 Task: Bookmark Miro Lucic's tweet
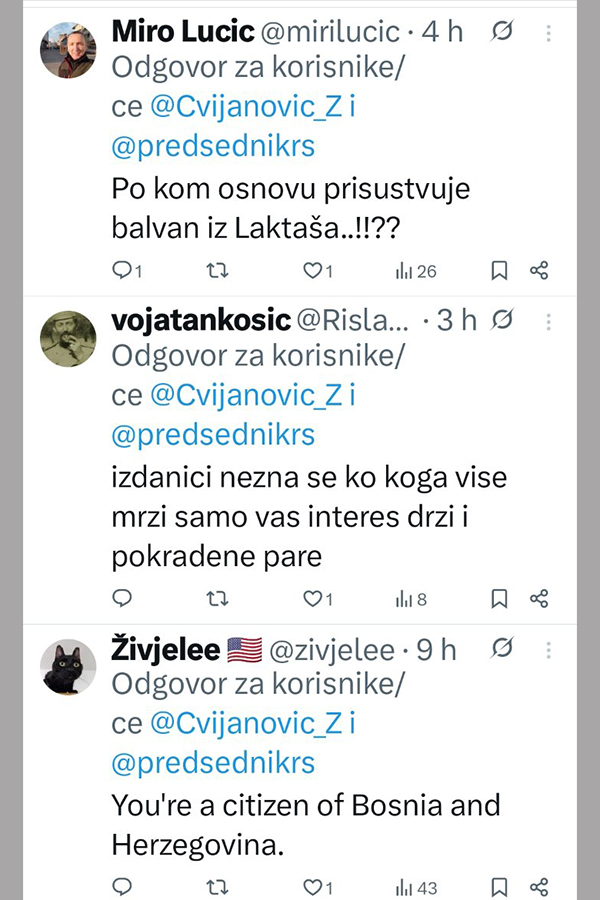coord(499,270)
